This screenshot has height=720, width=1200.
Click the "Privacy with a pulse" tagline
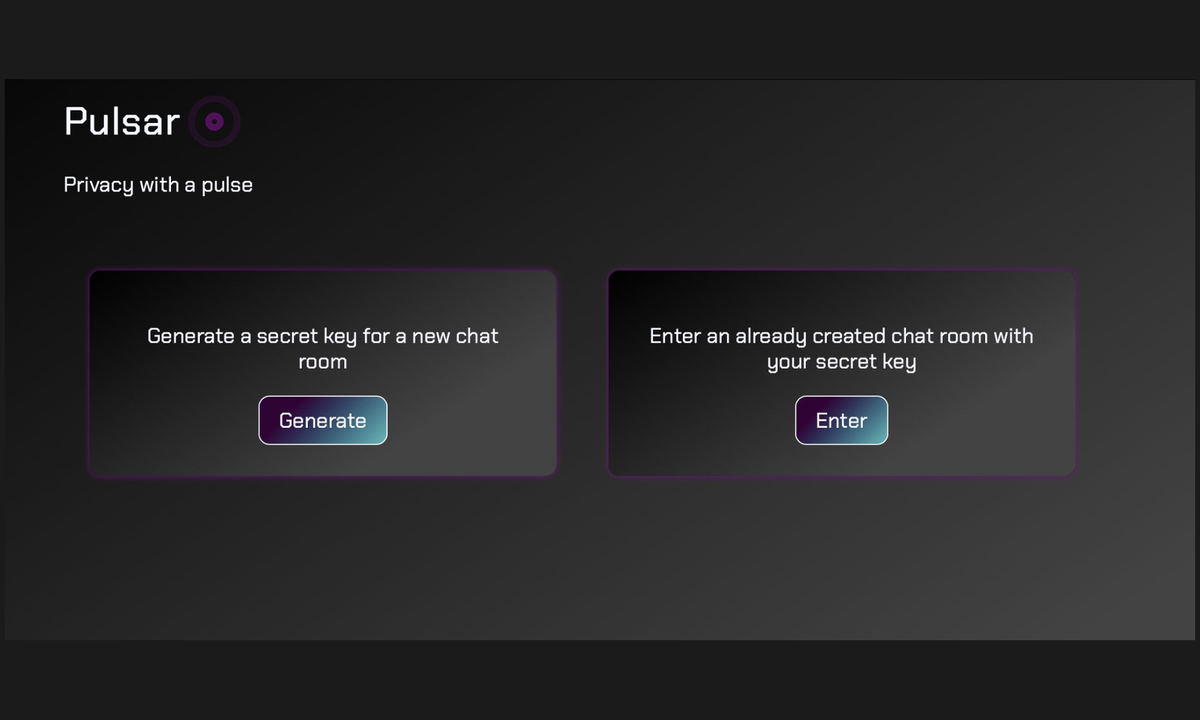click(158, 185)
